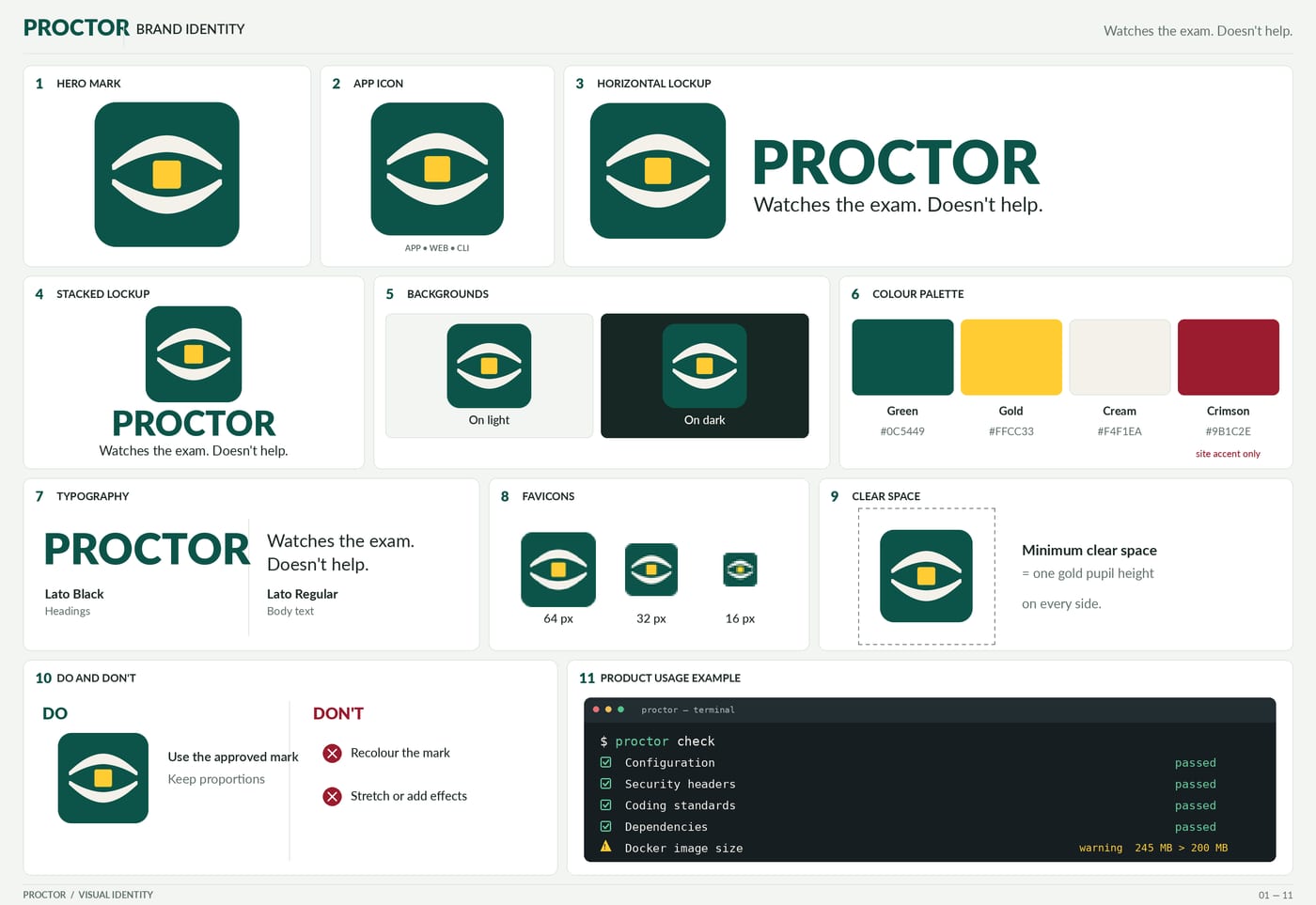
Task: Click 'PROCTOR / VISUAL IDENTITY' footer text
Action: point(88,895)
